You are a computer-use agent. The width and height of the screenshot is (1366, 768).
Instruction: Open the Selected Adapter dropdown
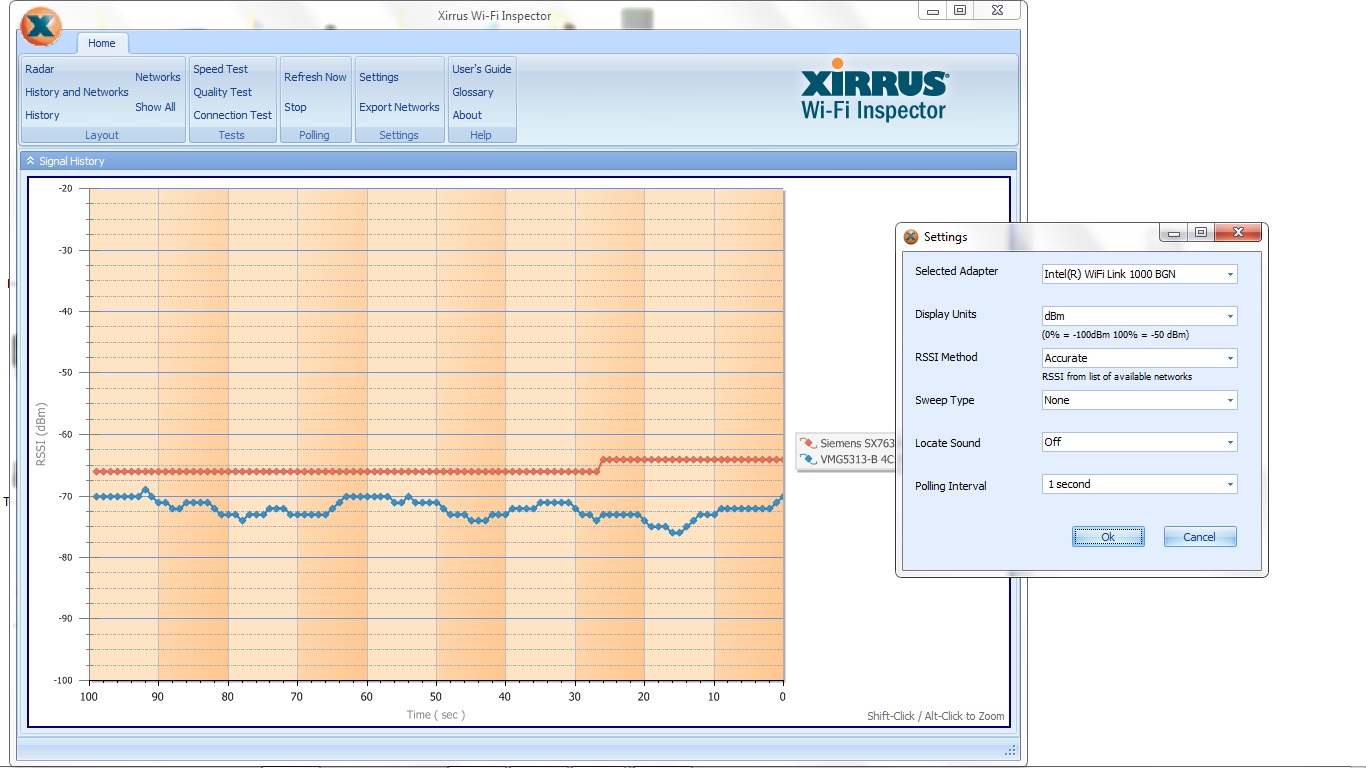point(1139,274)
